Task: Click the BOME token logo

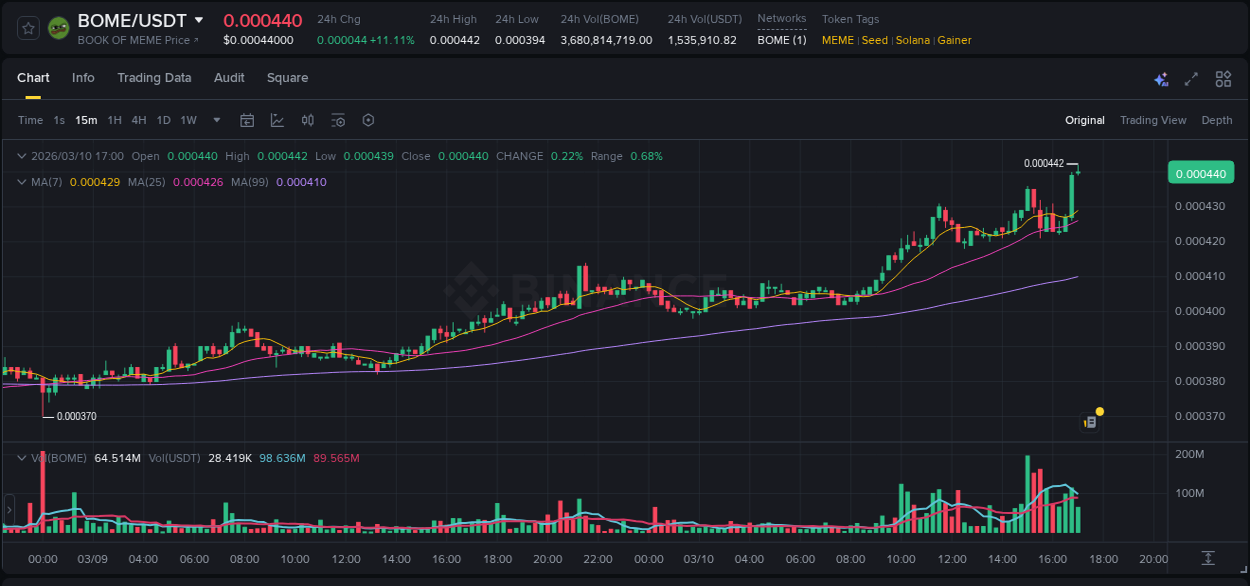Action: (58, 27)
